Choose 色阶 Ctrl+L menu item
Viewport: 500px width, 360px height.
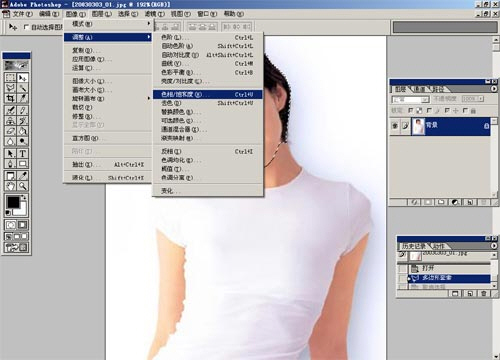[208, 37]
